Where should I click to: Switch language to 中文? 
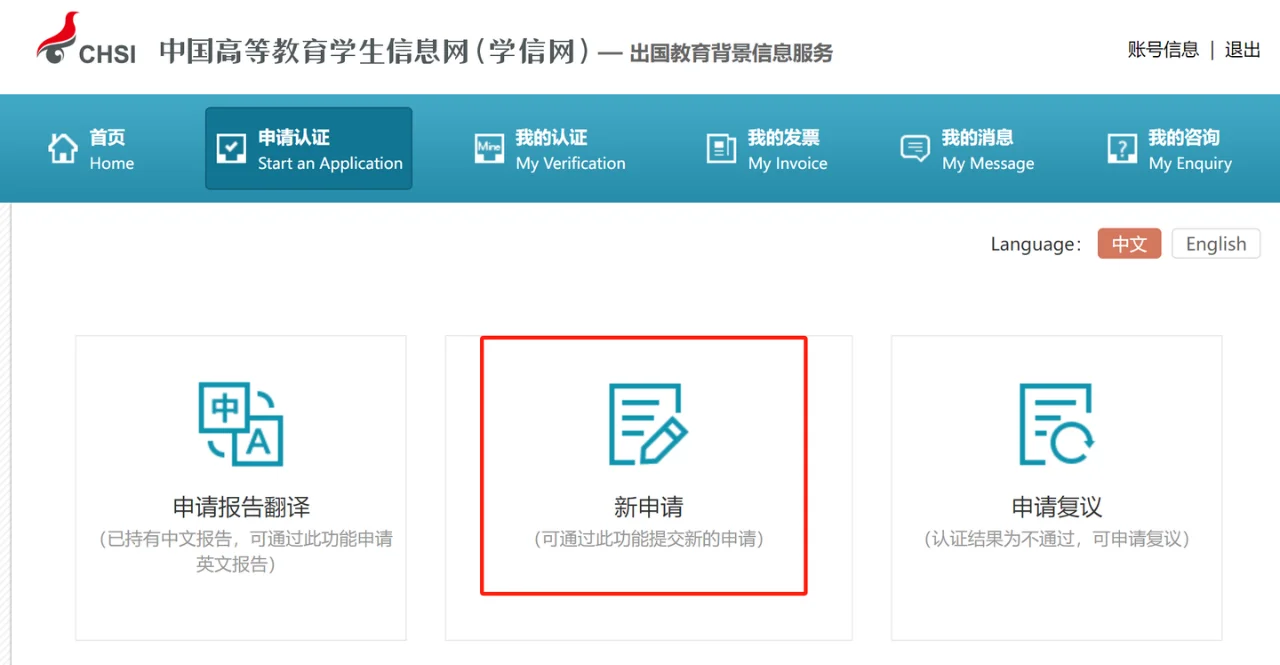point(1129,244)
